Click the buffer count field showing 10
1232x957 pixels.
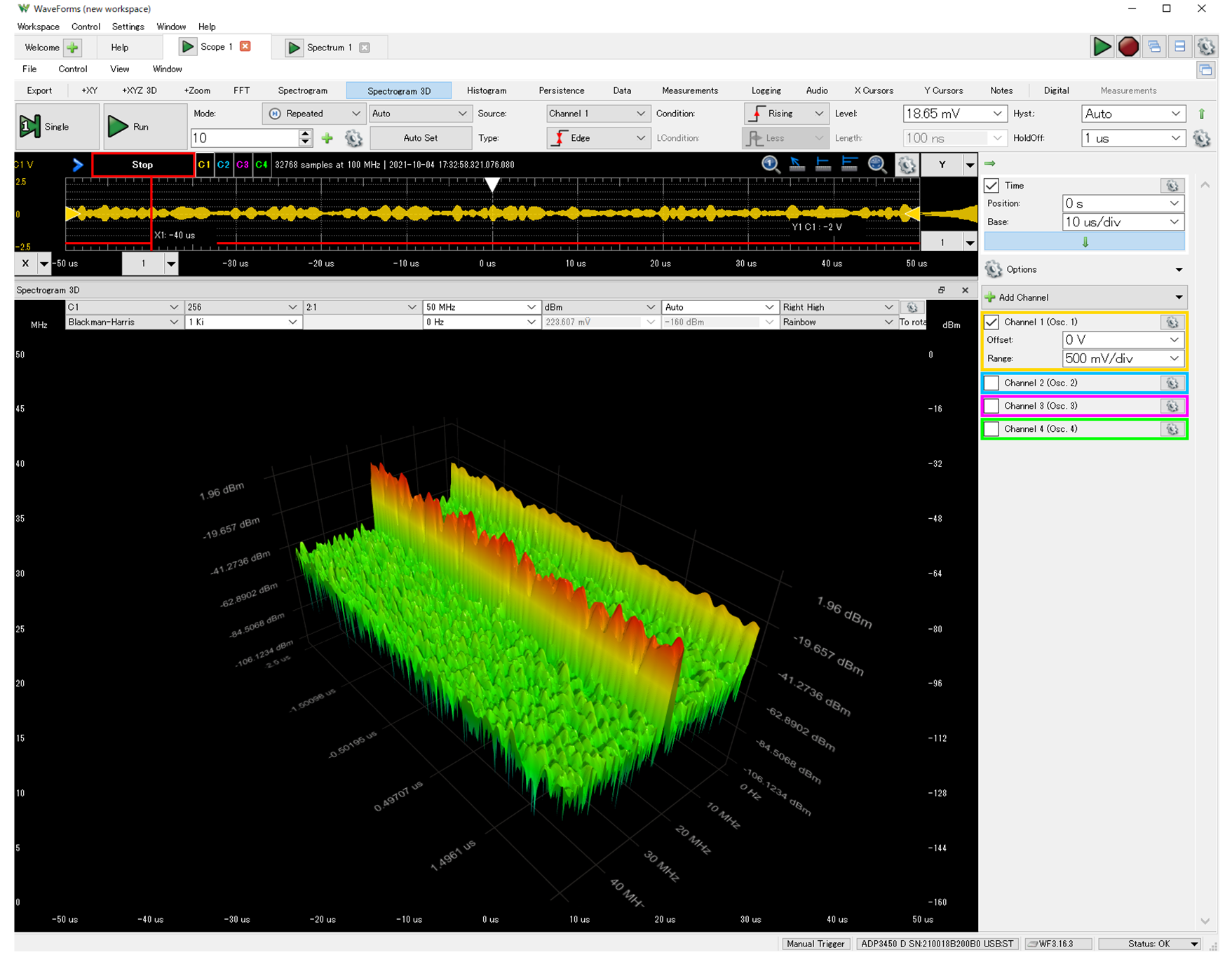(x=244, y=138)
